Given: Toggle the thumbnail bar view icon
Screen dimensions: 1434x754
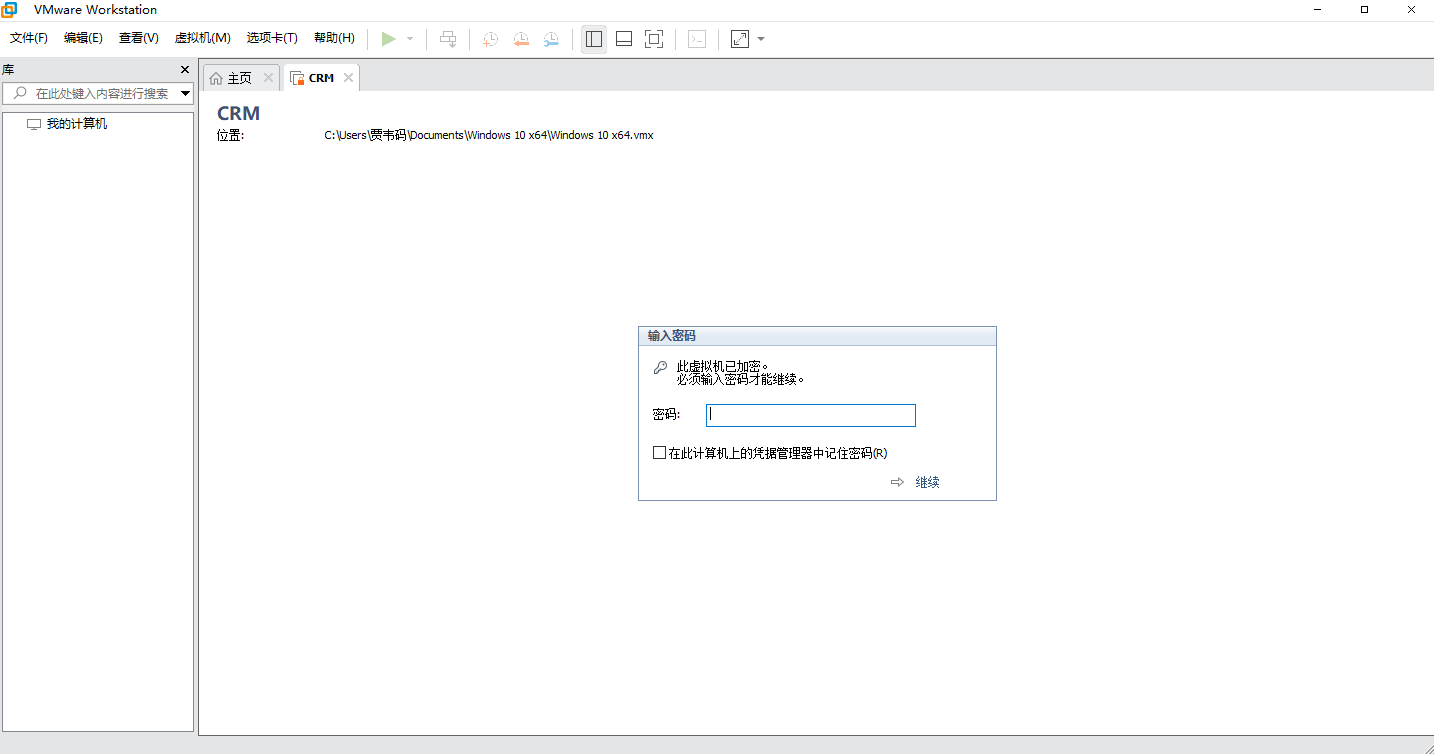Looking at the screenshot, I should (x=624, y=39).
